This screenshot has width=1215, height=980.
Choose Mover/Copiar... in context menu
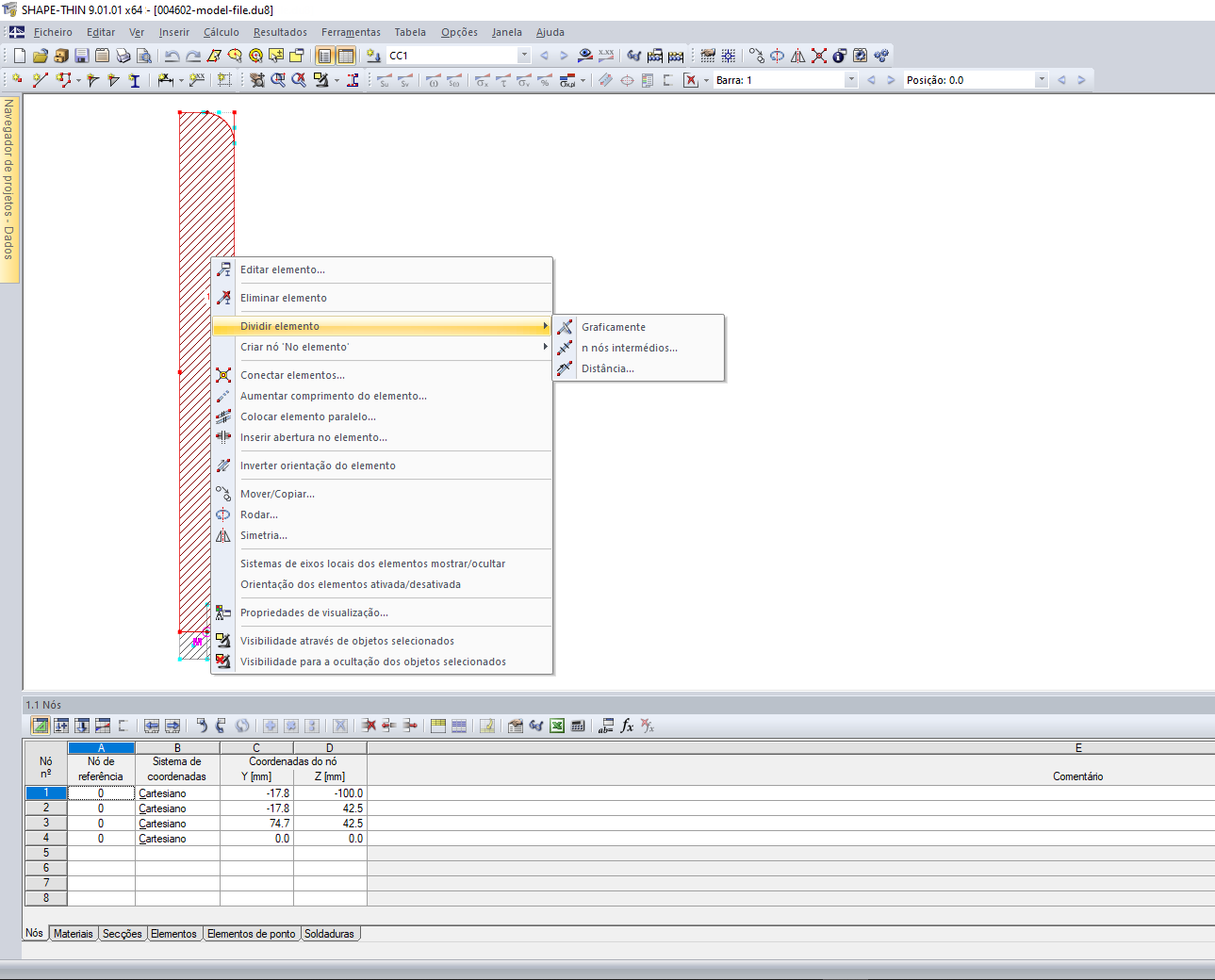click(382, 494)
